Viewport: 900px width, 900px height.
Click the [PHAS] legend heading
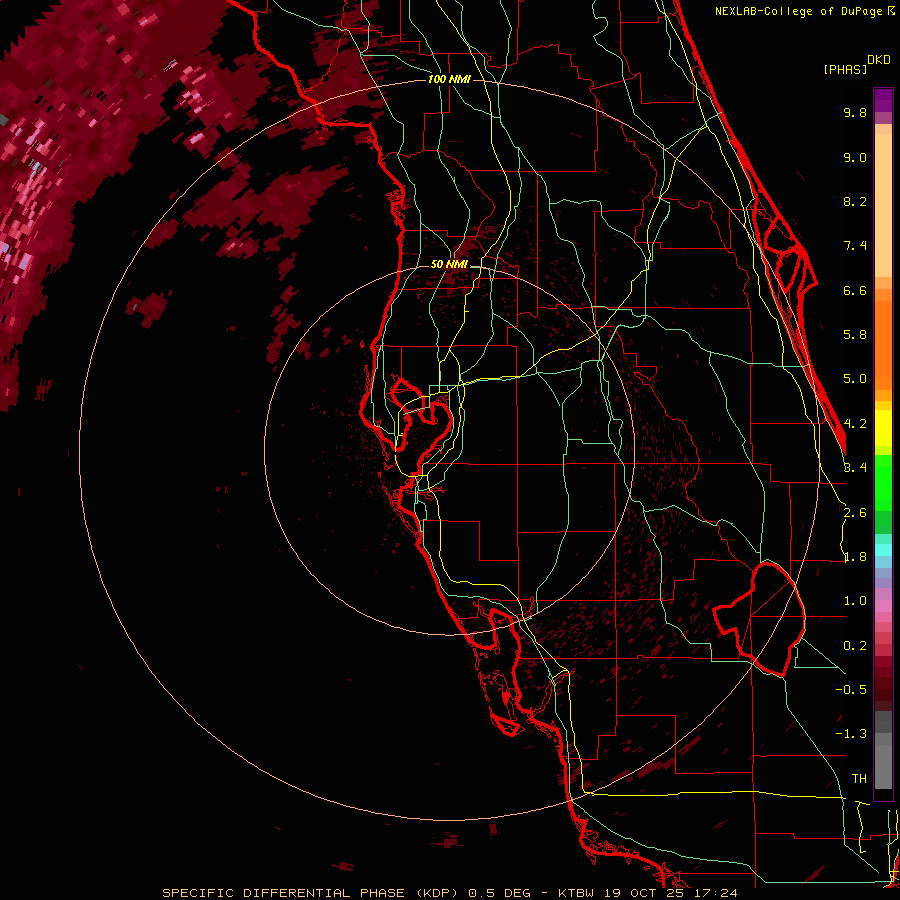click(845, 69)
